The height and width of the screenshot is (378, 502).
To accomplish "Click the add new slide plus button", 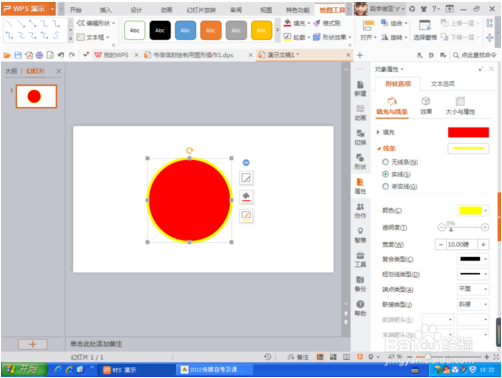I will 33,344.
